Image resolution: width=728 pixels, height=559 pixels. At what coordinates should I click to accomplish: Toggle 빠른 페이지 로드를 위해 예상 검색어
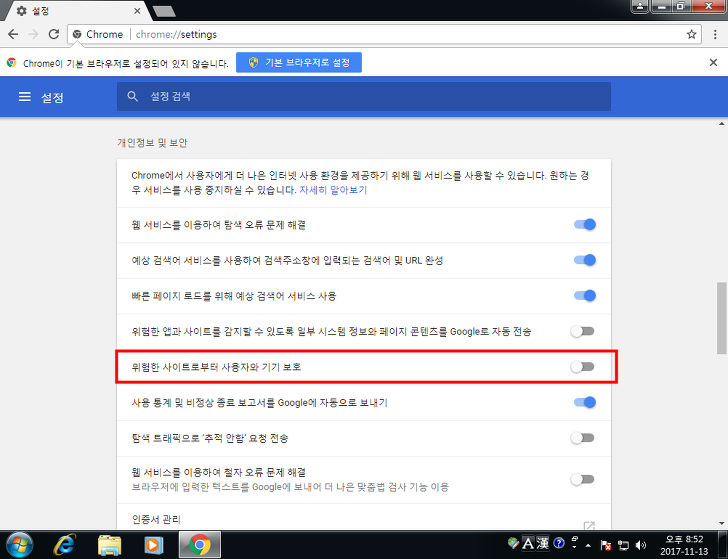(x=585, y=296)
